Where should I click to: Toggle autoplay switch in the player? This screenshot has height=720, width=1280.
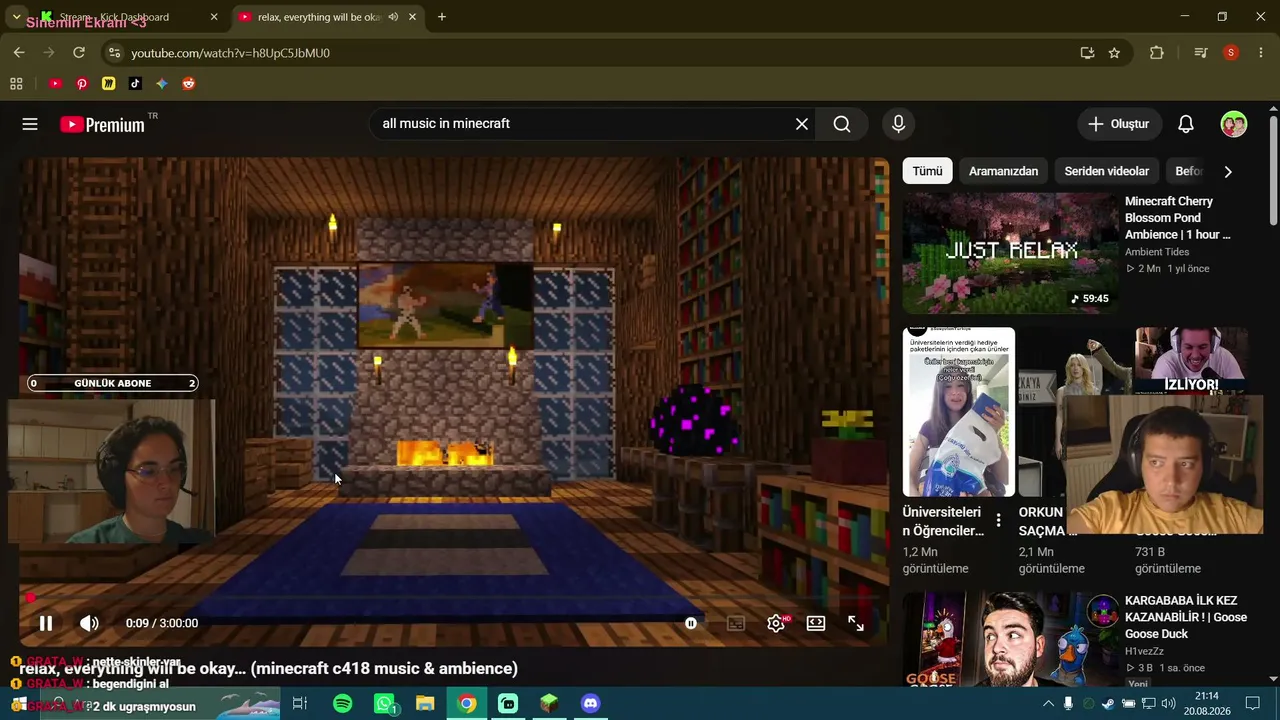pyautogui.click(x=692, y=623)
